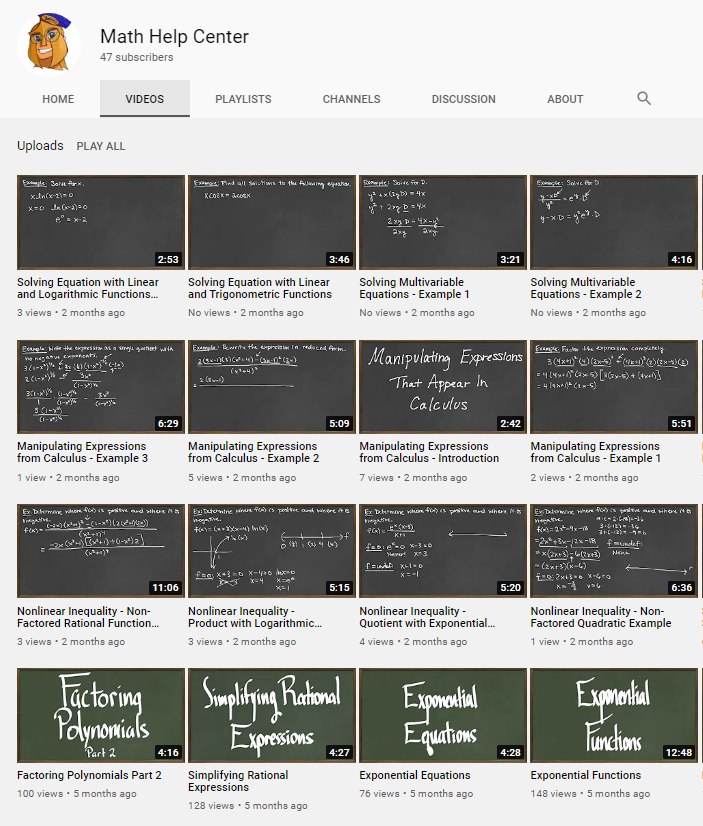Open Multivariable Equations Example 1 thumbnail
Viewport: 703px width, 826px height.
point(443,222)
